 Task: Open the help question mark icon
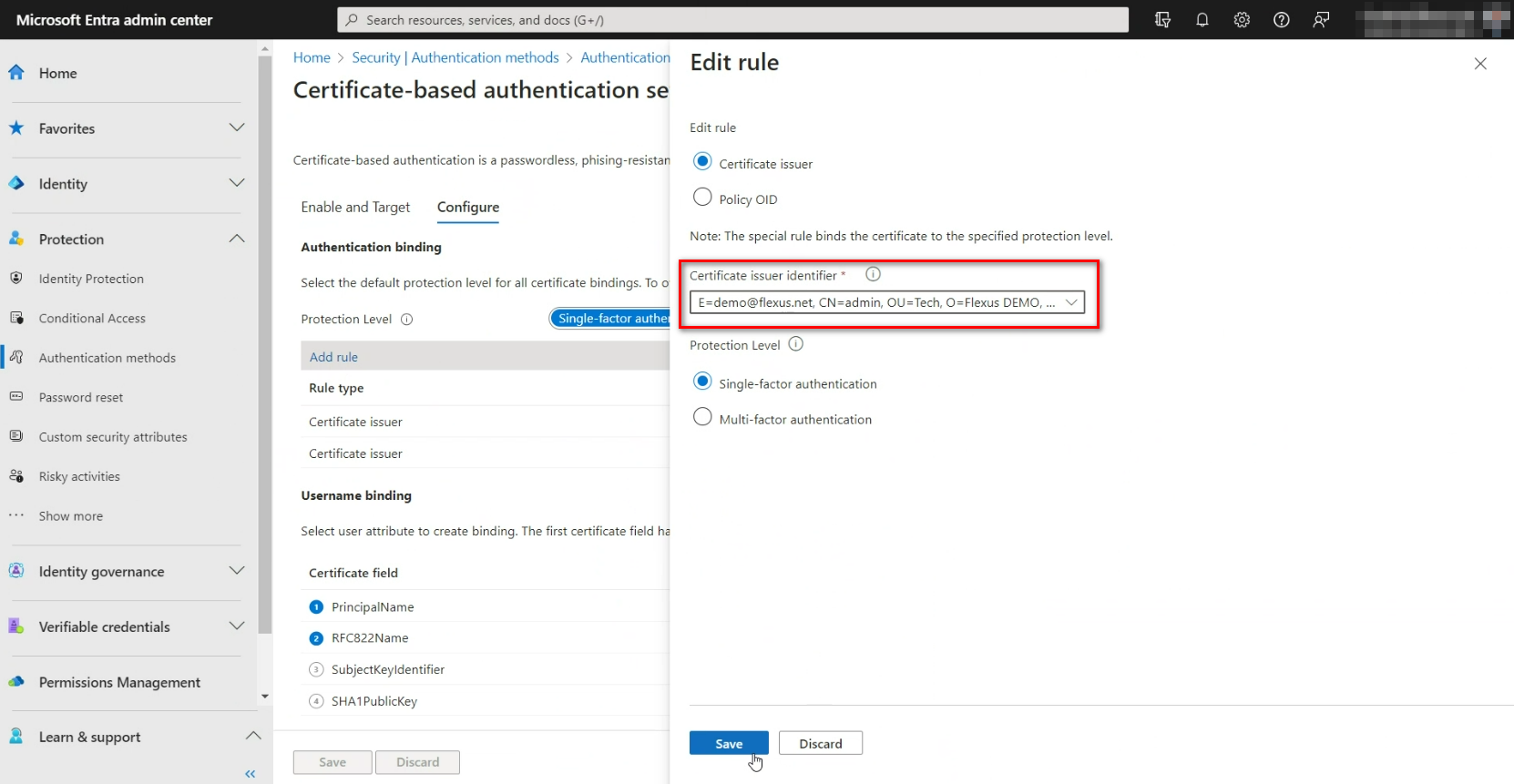(1282, 20)
